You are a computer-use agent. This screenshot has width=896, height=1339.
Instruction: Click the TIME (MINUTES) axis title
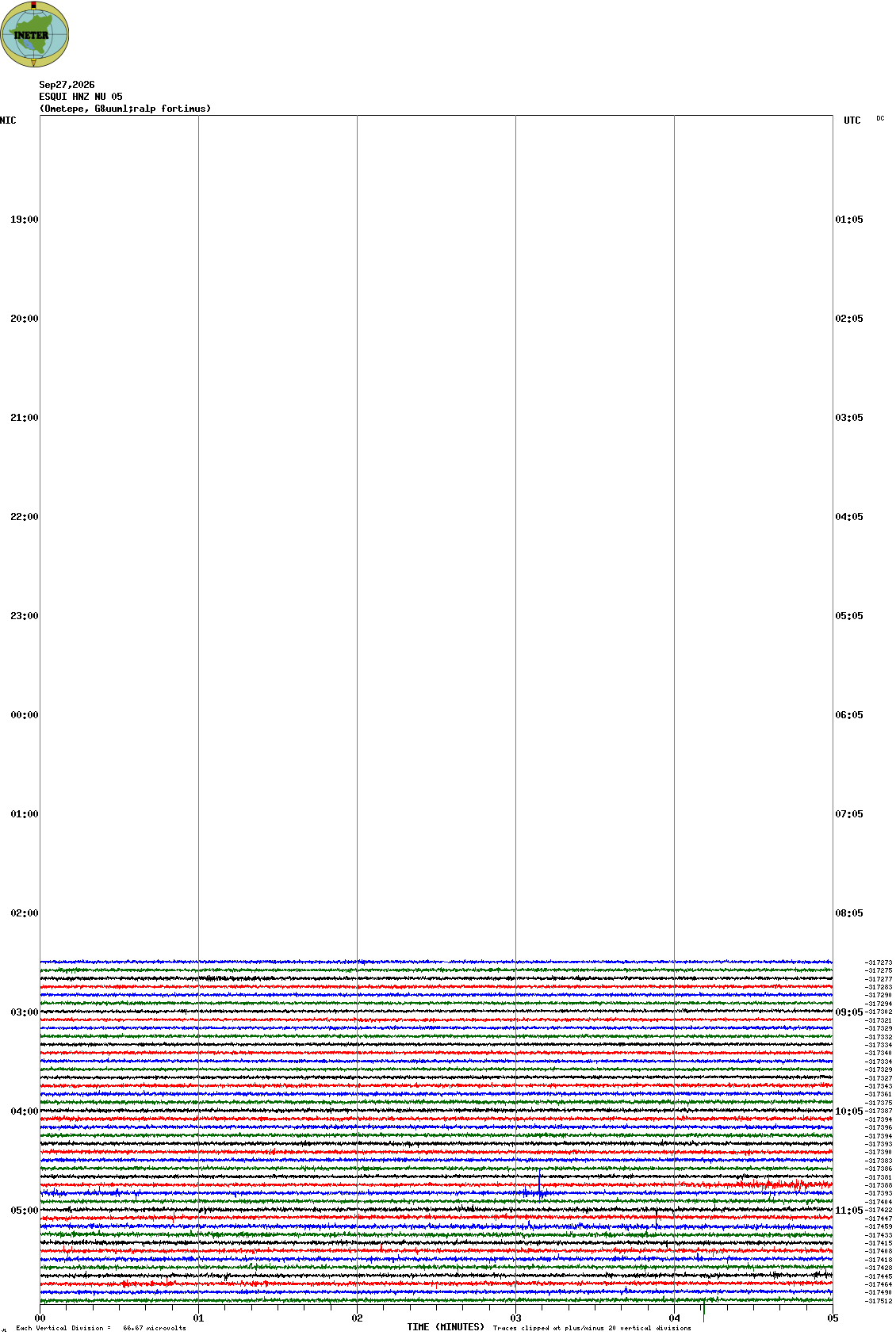(446, 1327)
